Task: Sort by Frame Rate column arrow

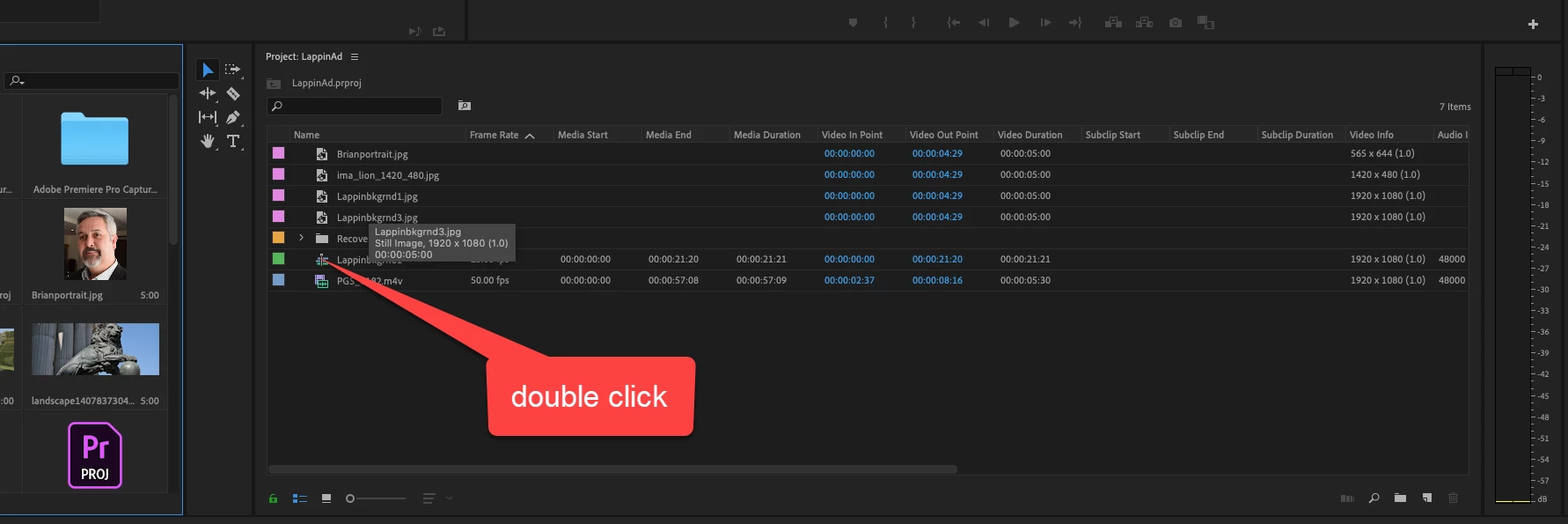Action: pyautogui.click(x=530, y=136)
